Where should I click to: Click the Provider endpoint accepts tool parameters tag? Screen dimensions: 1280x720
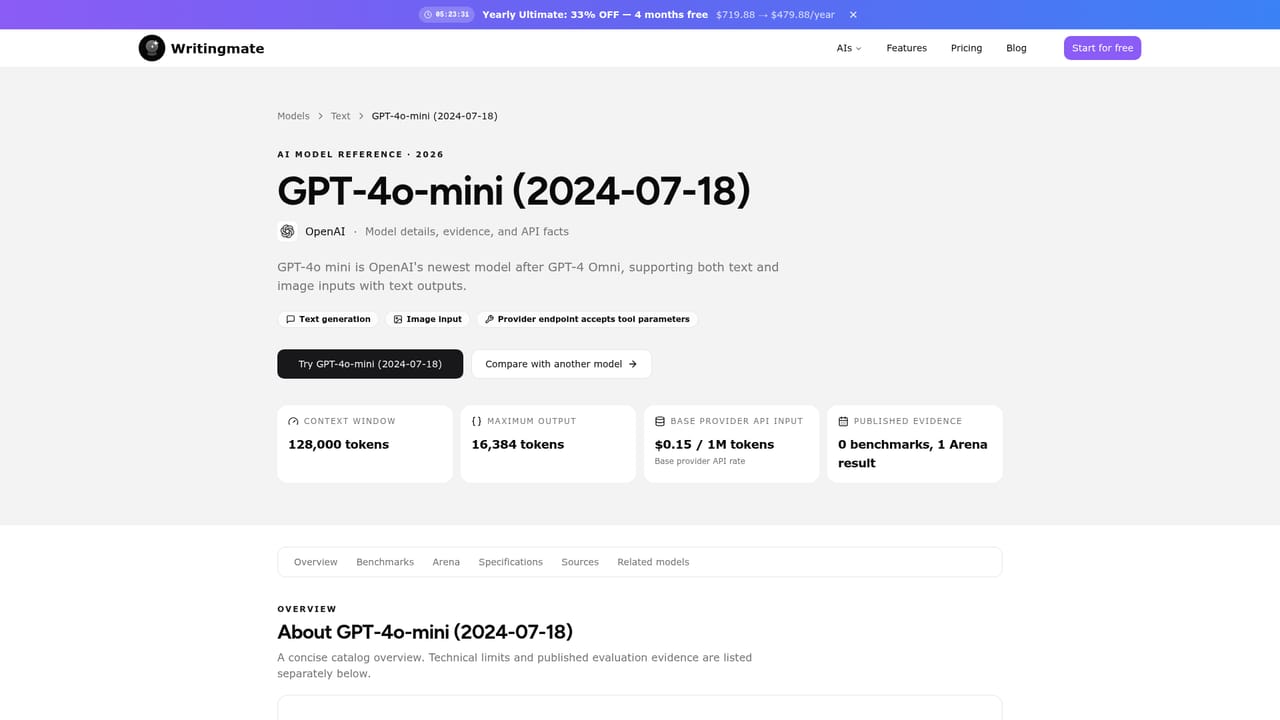click(587, 319)
